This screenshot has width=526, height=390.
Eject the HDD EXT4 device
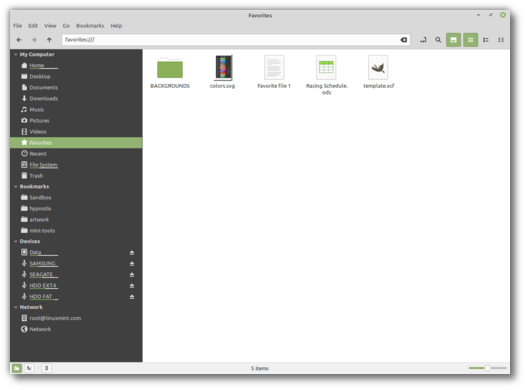132,286
